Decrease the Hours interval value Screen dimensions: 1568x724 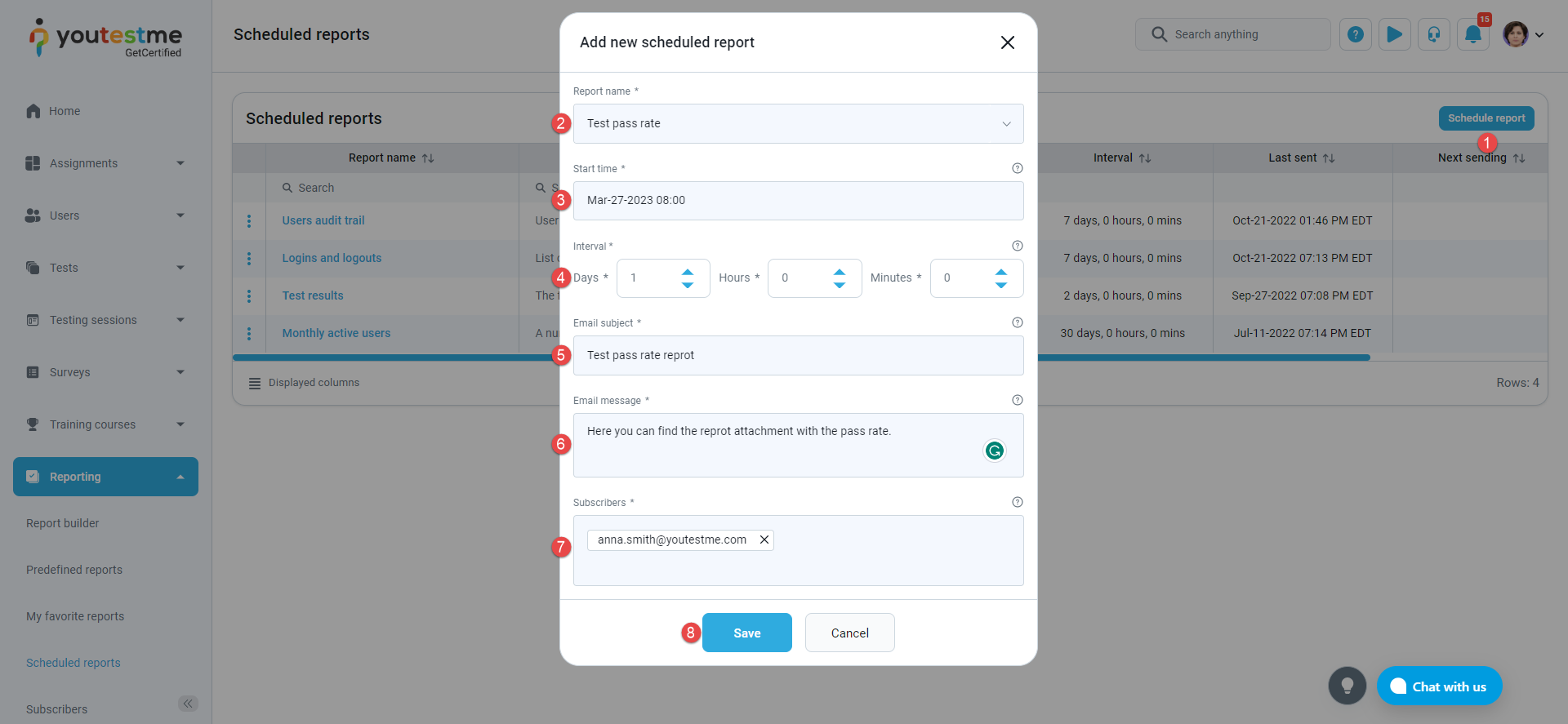(839, 285)
